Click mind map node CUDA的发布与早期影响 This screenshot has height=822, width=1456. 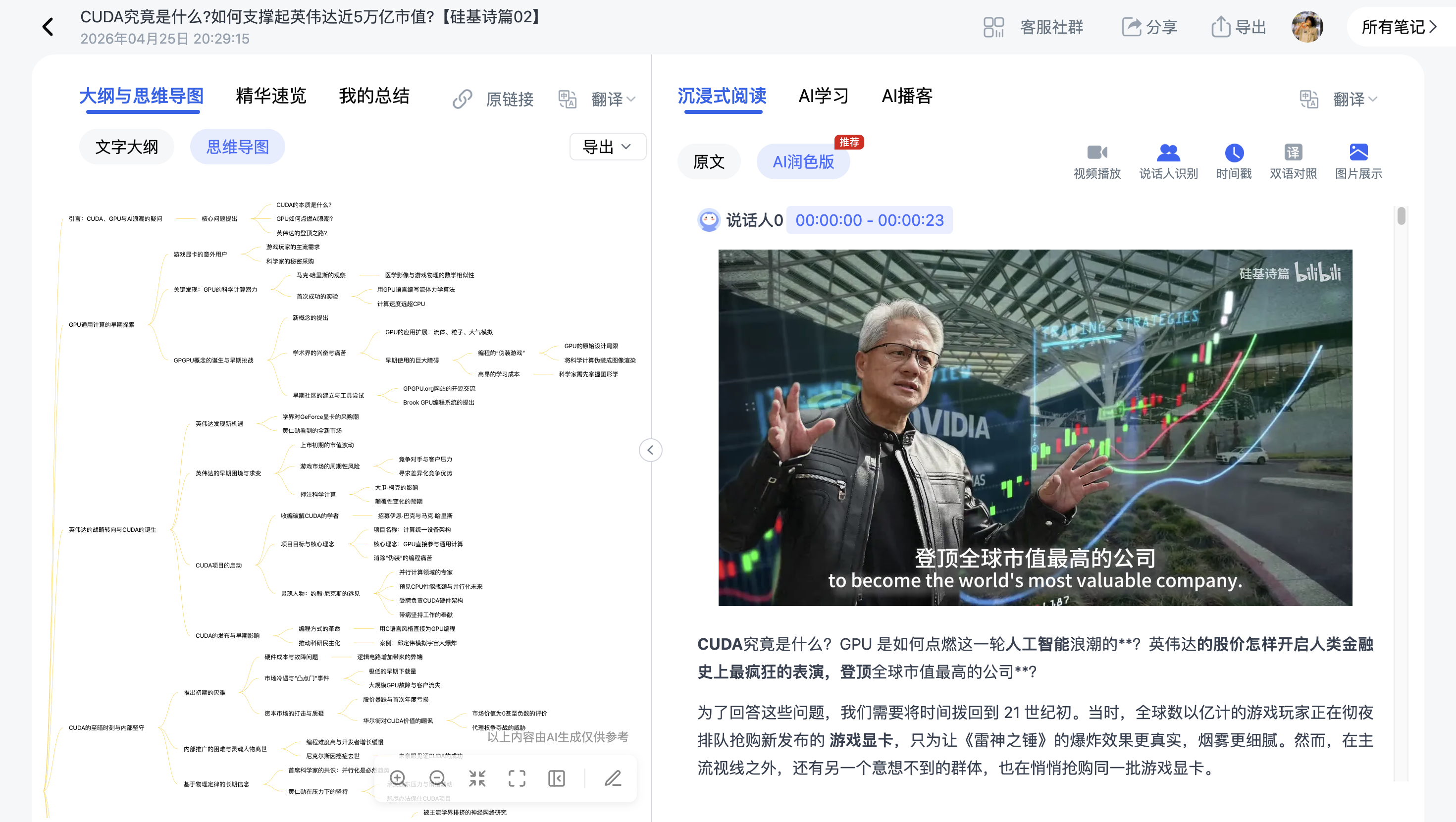point(227,636)
